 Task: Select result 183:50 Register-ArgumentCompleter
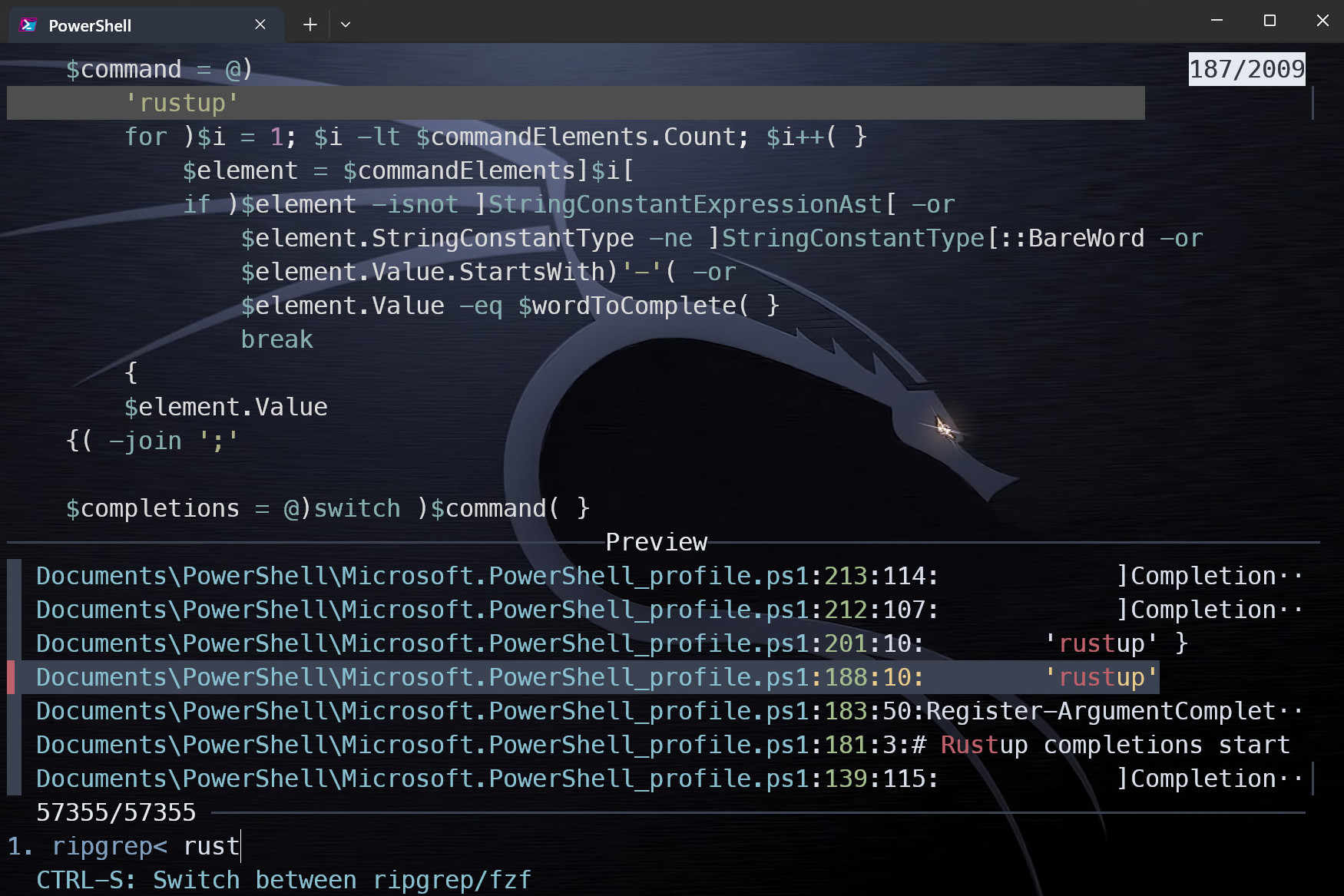(x=669, y=711)
